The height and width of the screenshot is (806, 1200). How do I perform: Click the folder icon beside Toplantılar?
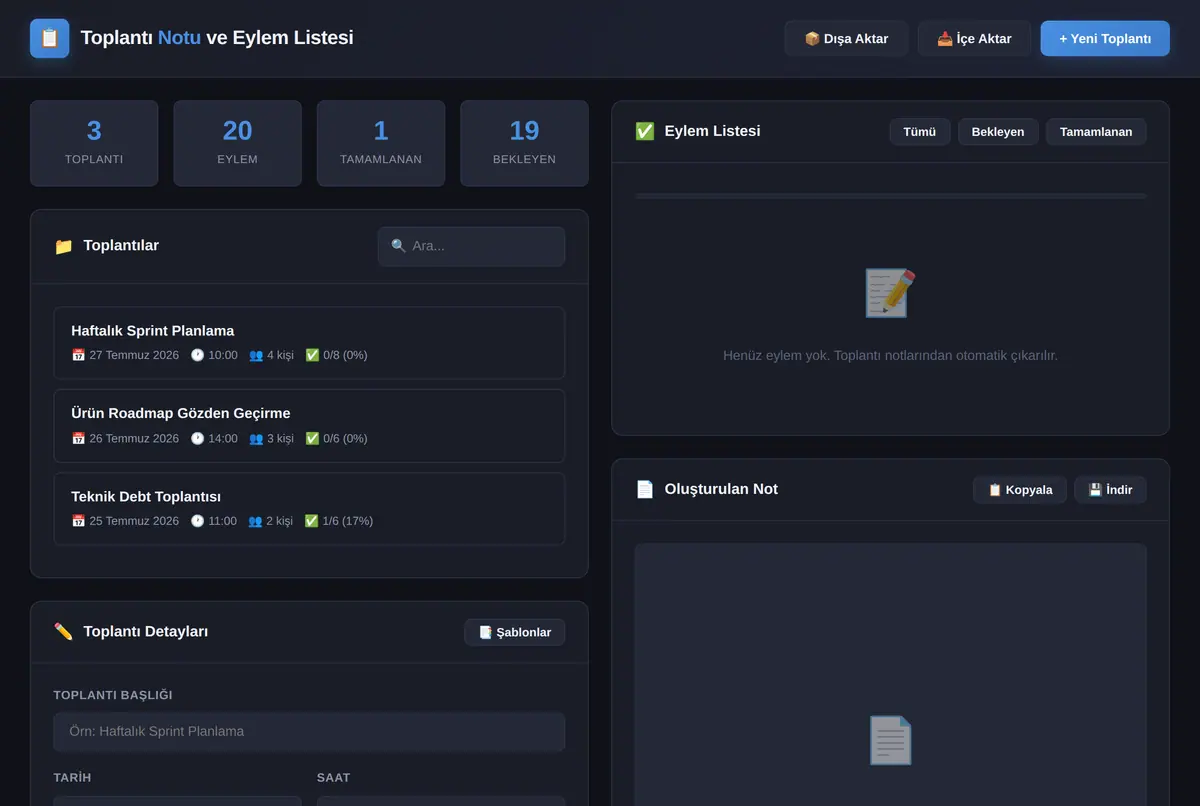point(64,246)
